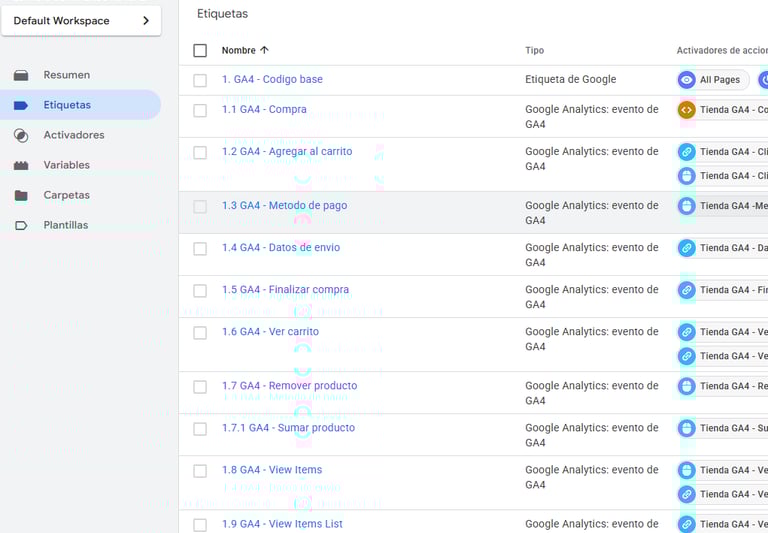768x533 pixels.
Task: Click the trigger icon on Datos de envio row
Action: pos(687,248)
